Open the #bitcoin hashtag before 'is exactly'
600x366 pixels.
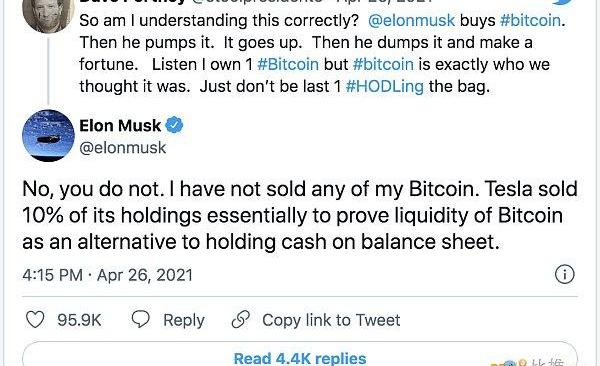click(x=383, y=64)
